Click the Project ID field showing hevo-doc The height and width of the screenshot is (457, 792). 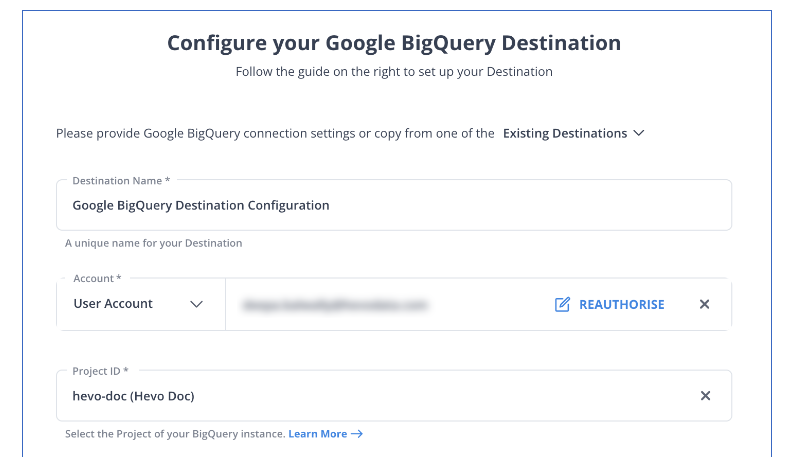394,395
